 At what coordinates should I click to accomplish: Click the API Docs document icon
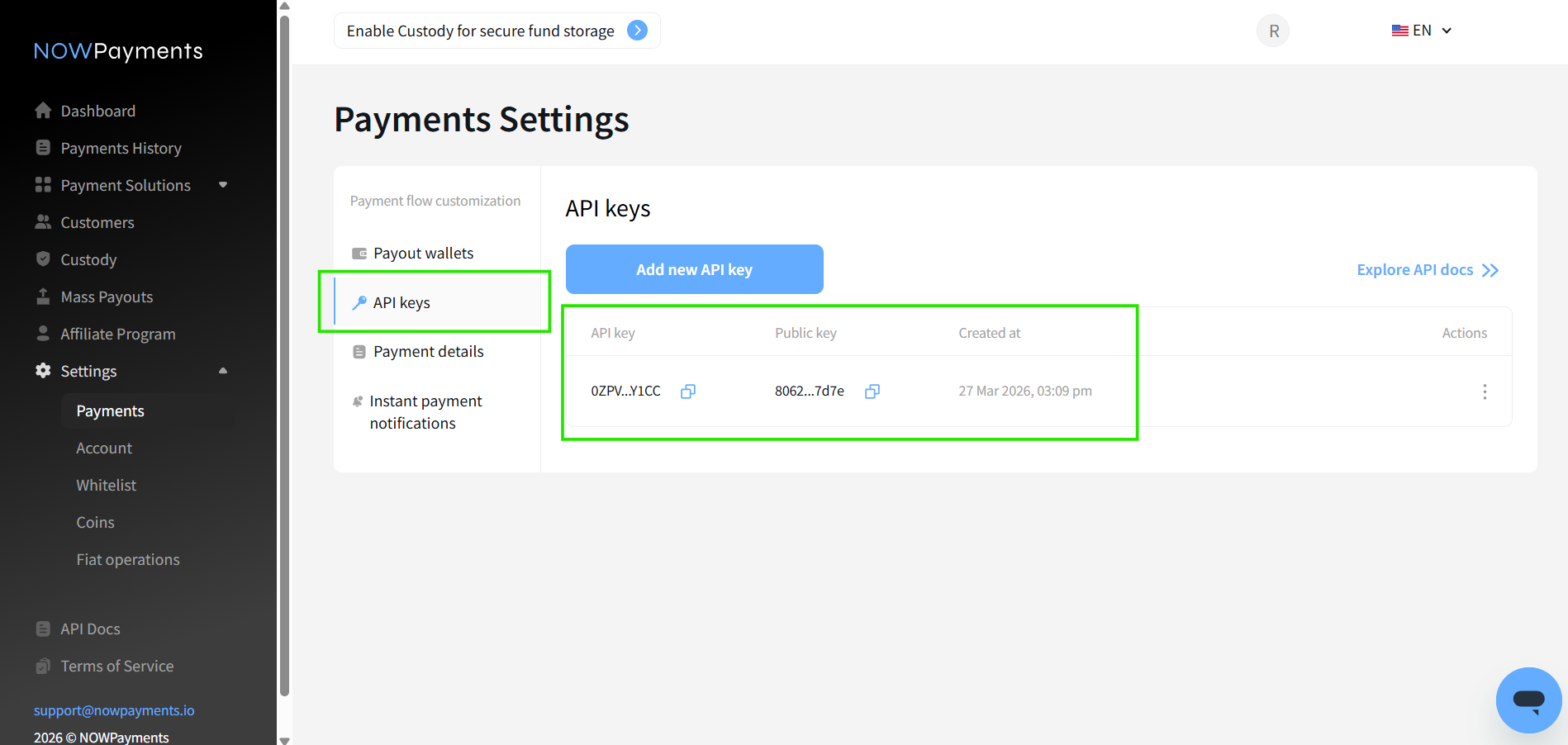click(x=43, y=629)
